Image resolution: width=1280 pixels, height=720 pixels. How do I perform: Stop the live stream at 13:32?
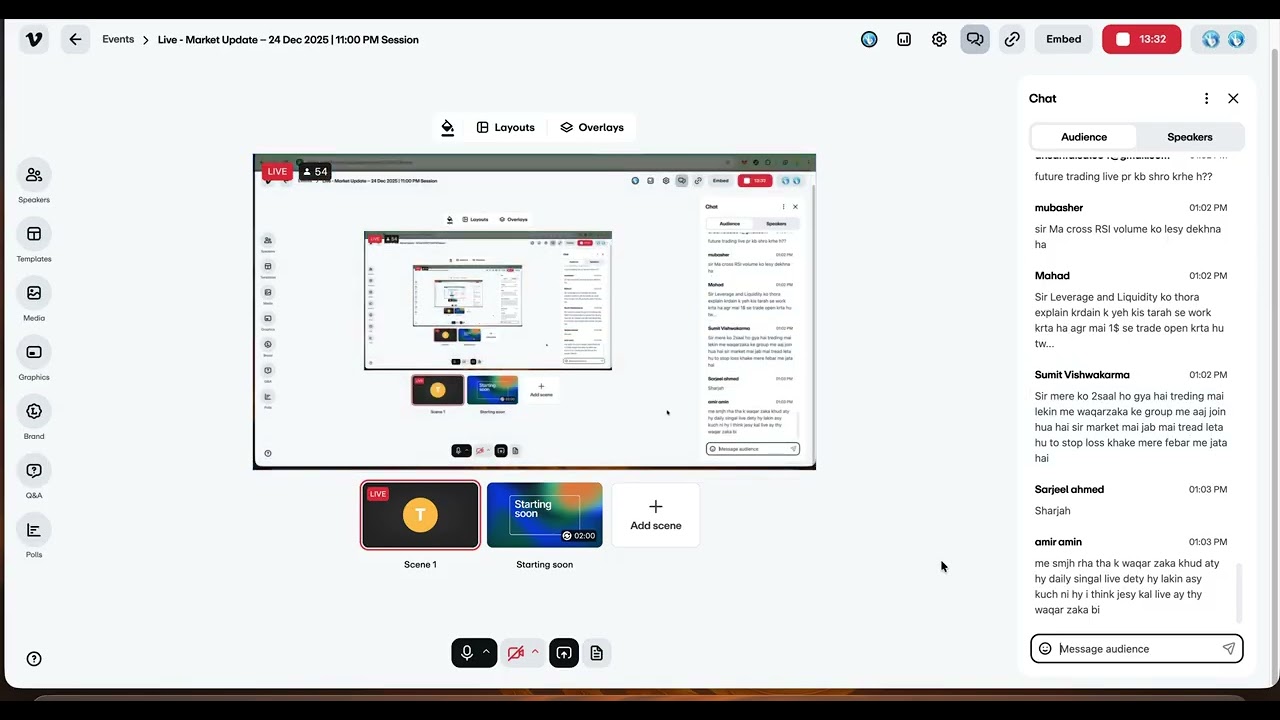tap(1142, 40)
